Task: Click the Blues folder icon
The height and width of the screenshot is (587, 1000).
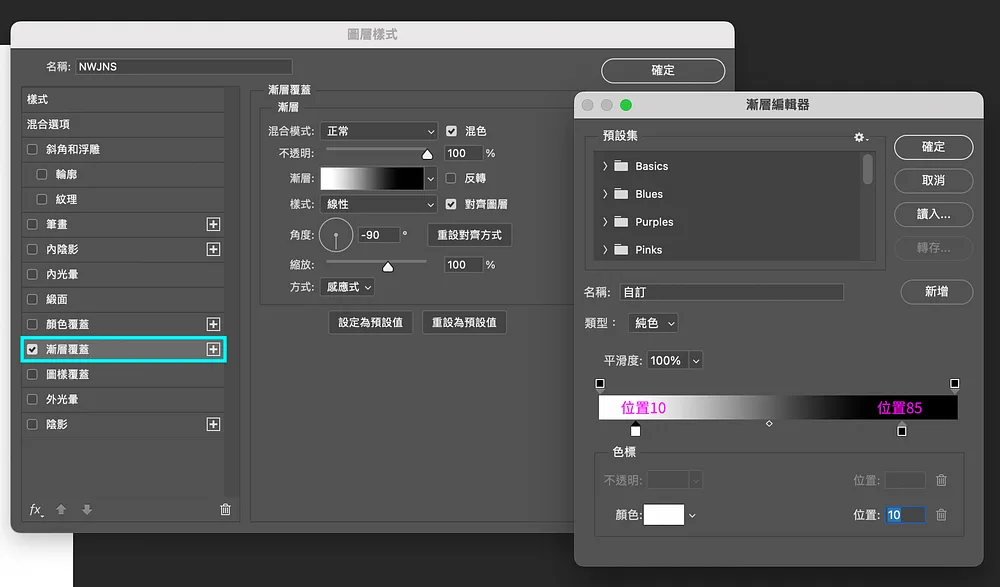Action: point(621,194)
